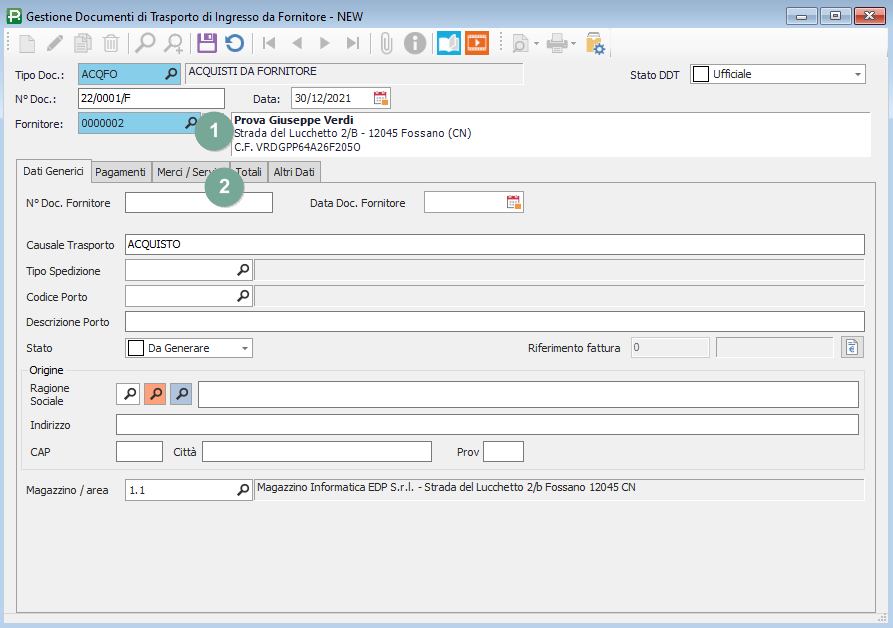
Task: Click the Save floppy disk icon
Action: point(207,43)
